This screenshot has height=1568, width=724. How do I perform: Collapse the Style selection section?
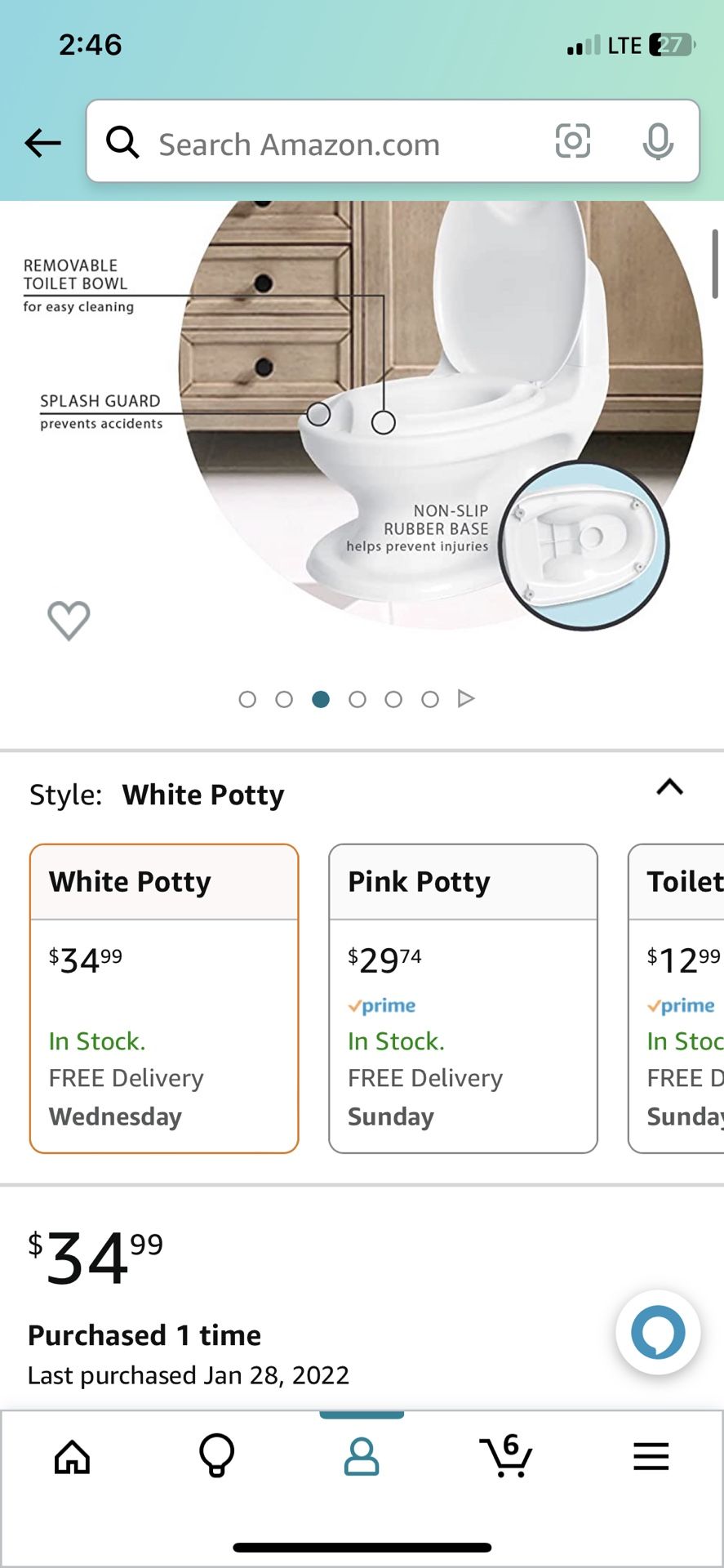[x=669, y=786]
